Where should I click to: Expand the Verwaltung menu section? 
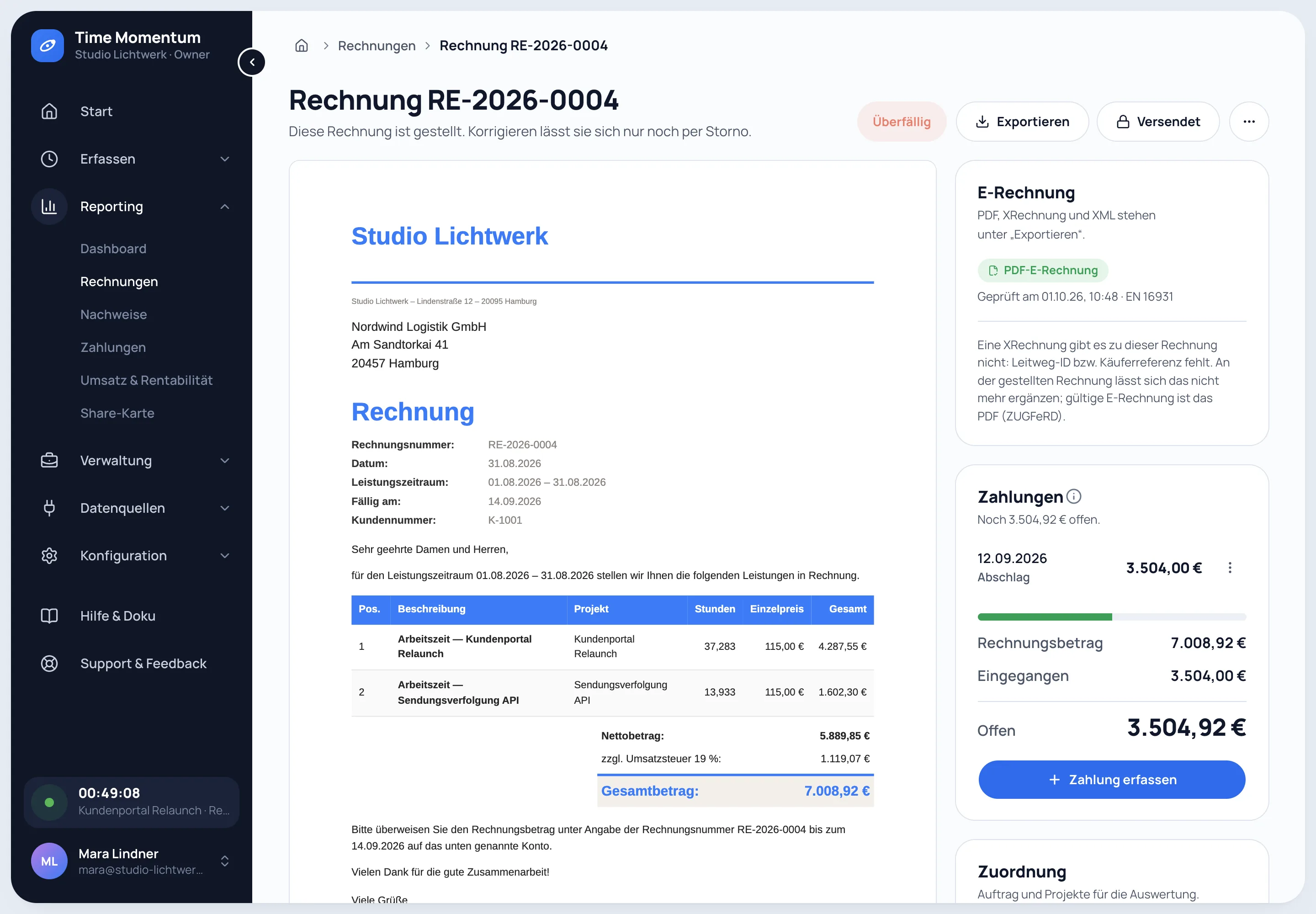pyautogui.click(x=225, y=461)
